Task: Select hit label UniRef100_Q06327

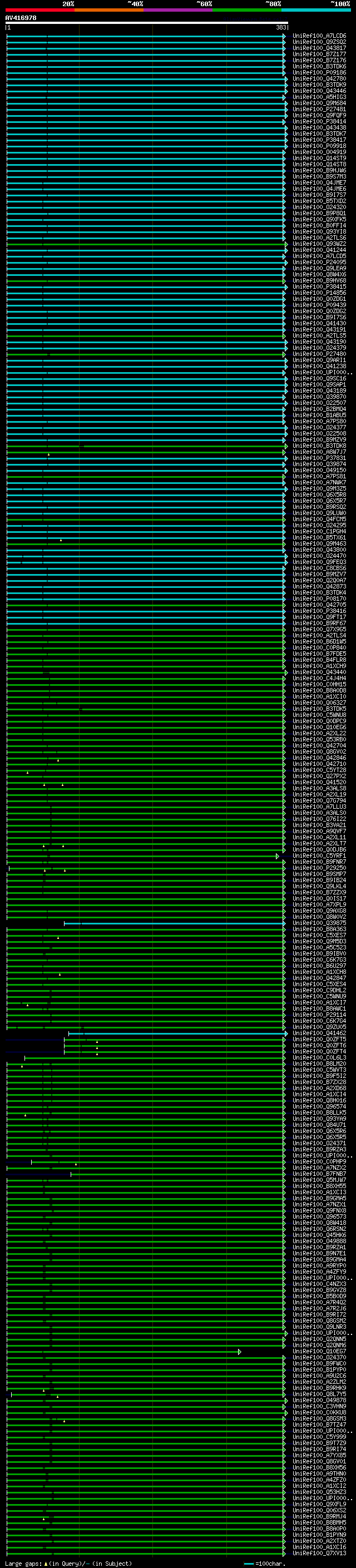Action: [x=319, y=703]
